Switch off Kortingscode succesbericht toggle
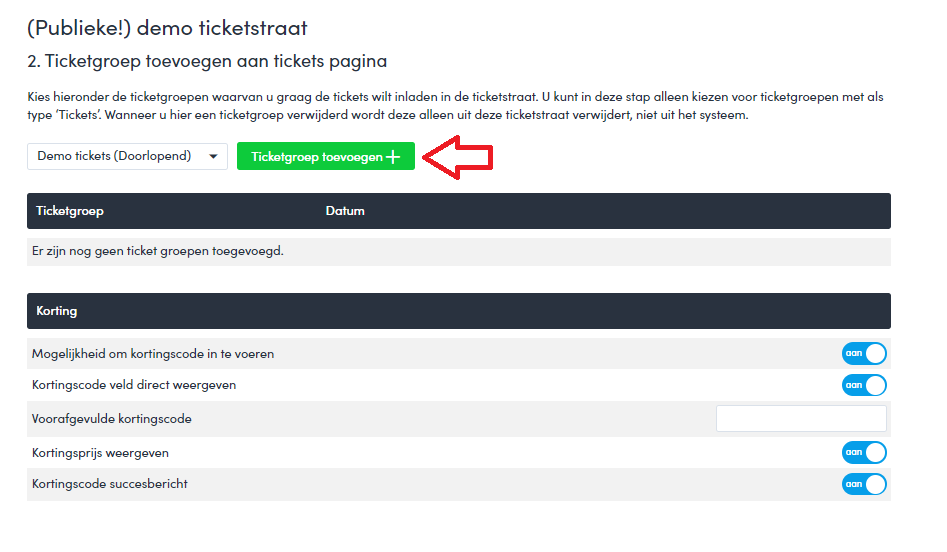The width and height of the screenshot is (947, 552). point(864,485)
